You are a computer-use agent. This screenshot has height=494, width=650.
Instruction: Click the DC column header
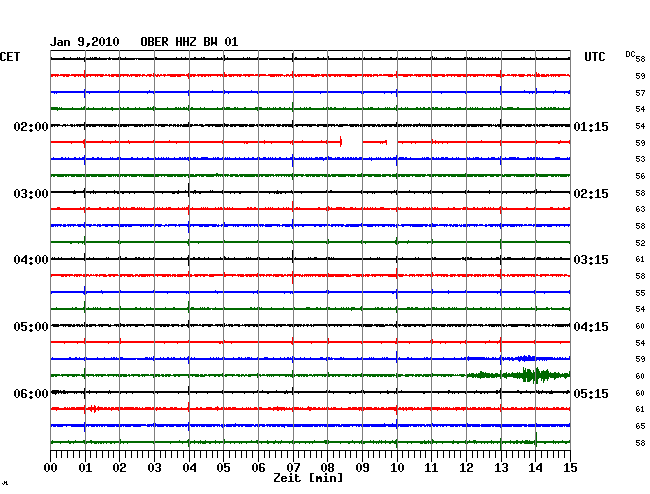[x=630, y=54]
